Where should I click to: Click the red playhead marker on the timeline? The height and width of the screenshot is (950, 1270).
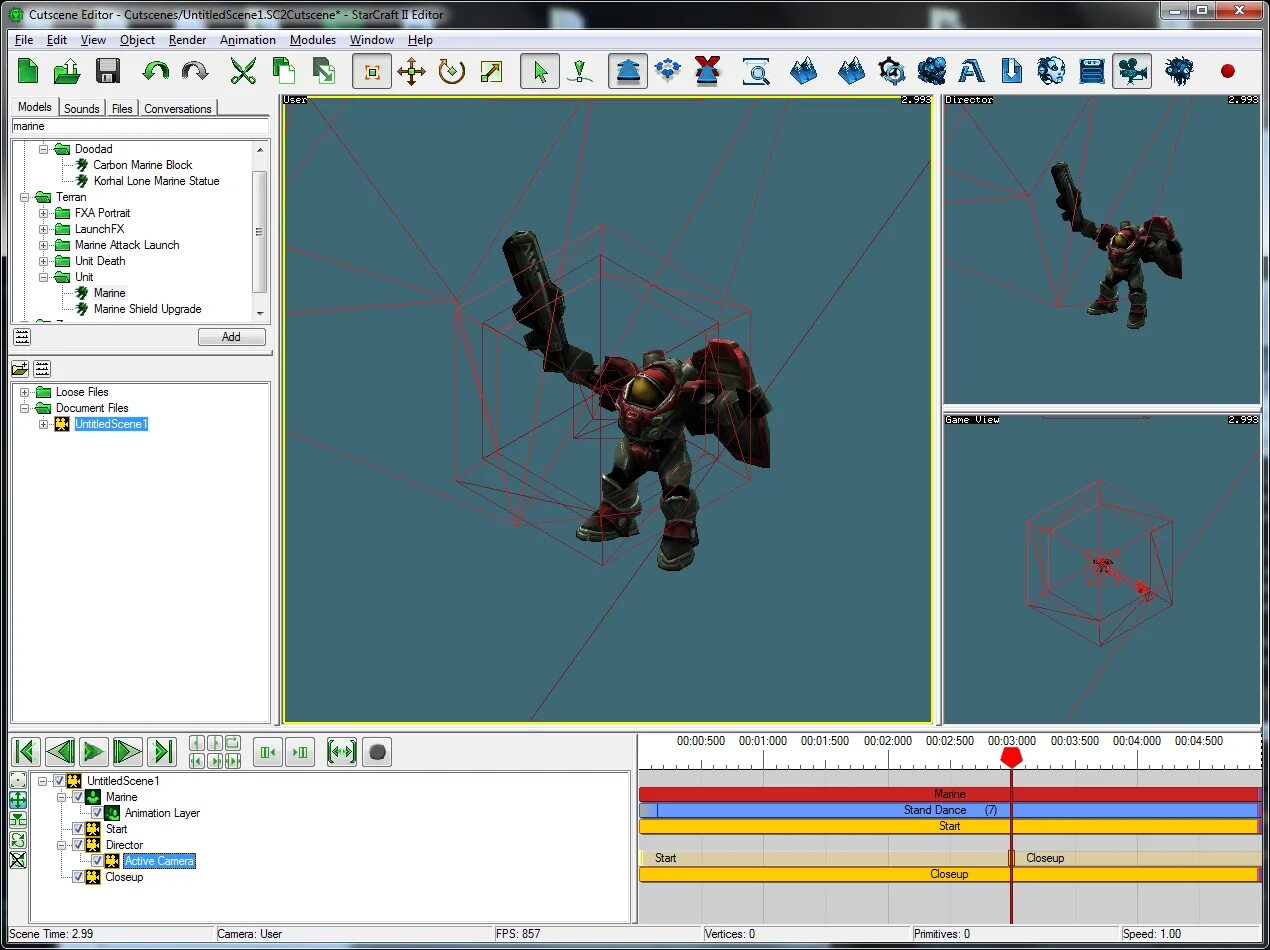point(1011,757)
